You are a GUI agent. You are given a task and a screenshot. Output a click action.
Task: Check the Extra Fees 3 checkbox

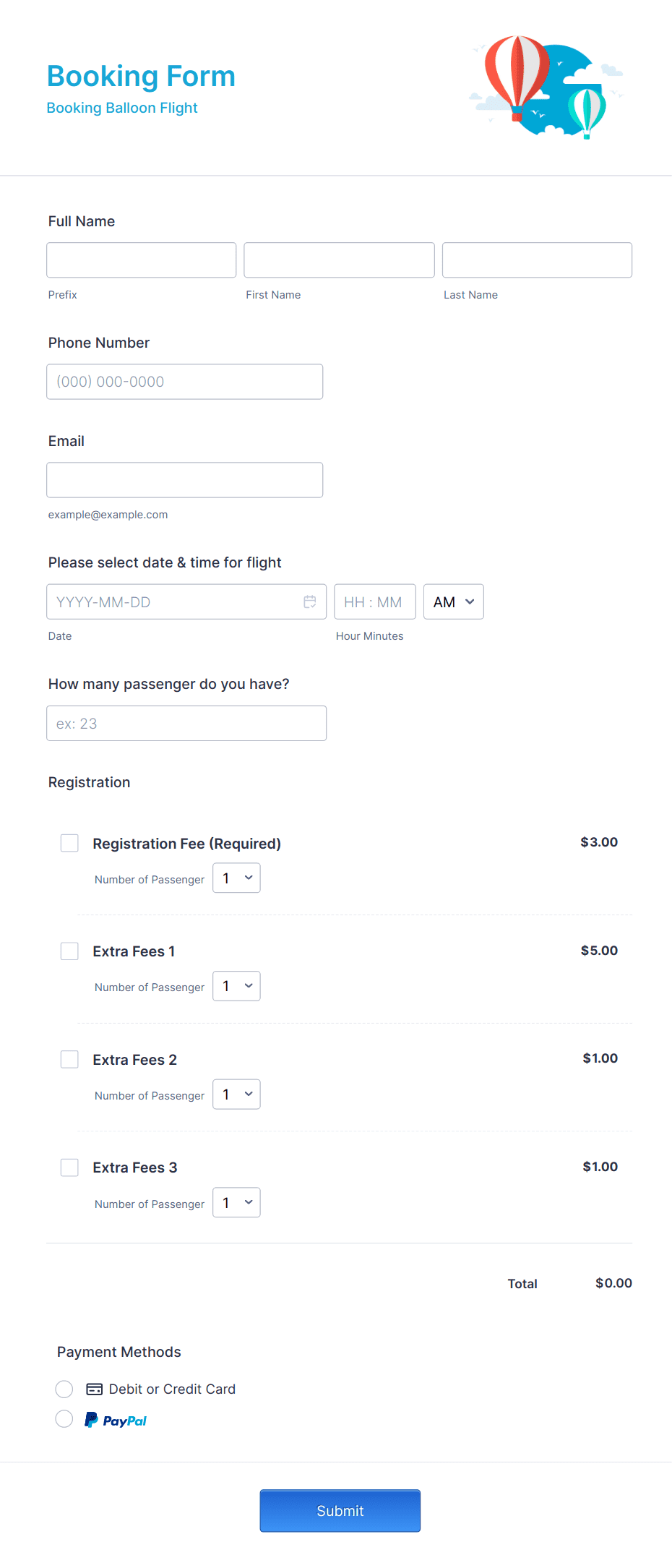[x=69, y=1167]
